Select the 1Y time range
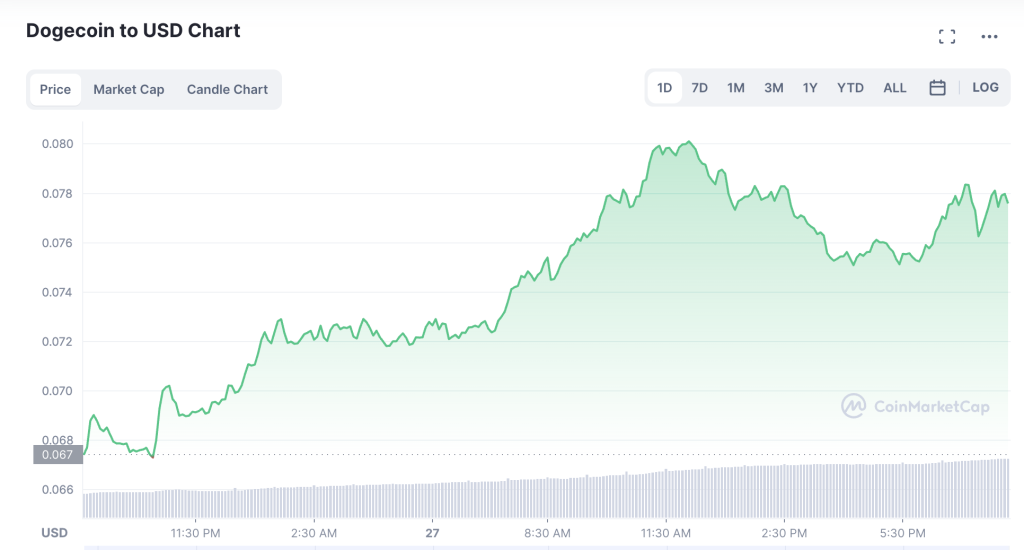This screenshot has height=550, width=1024. tap(810, 88)
